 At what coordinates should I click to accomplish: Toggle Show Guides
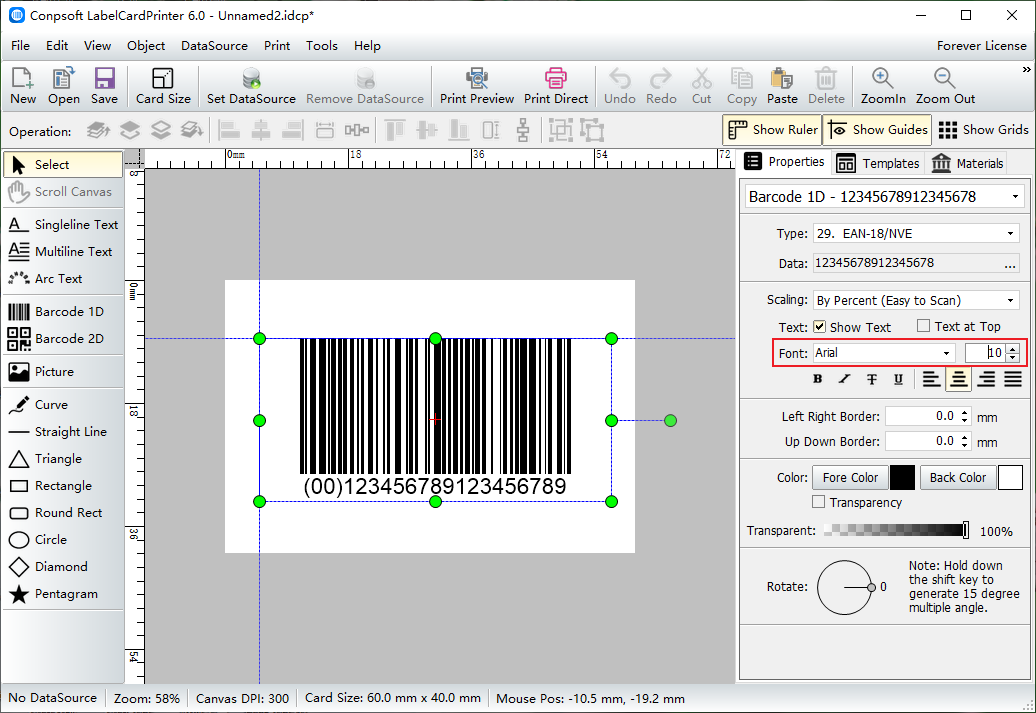tap(877, 130)
